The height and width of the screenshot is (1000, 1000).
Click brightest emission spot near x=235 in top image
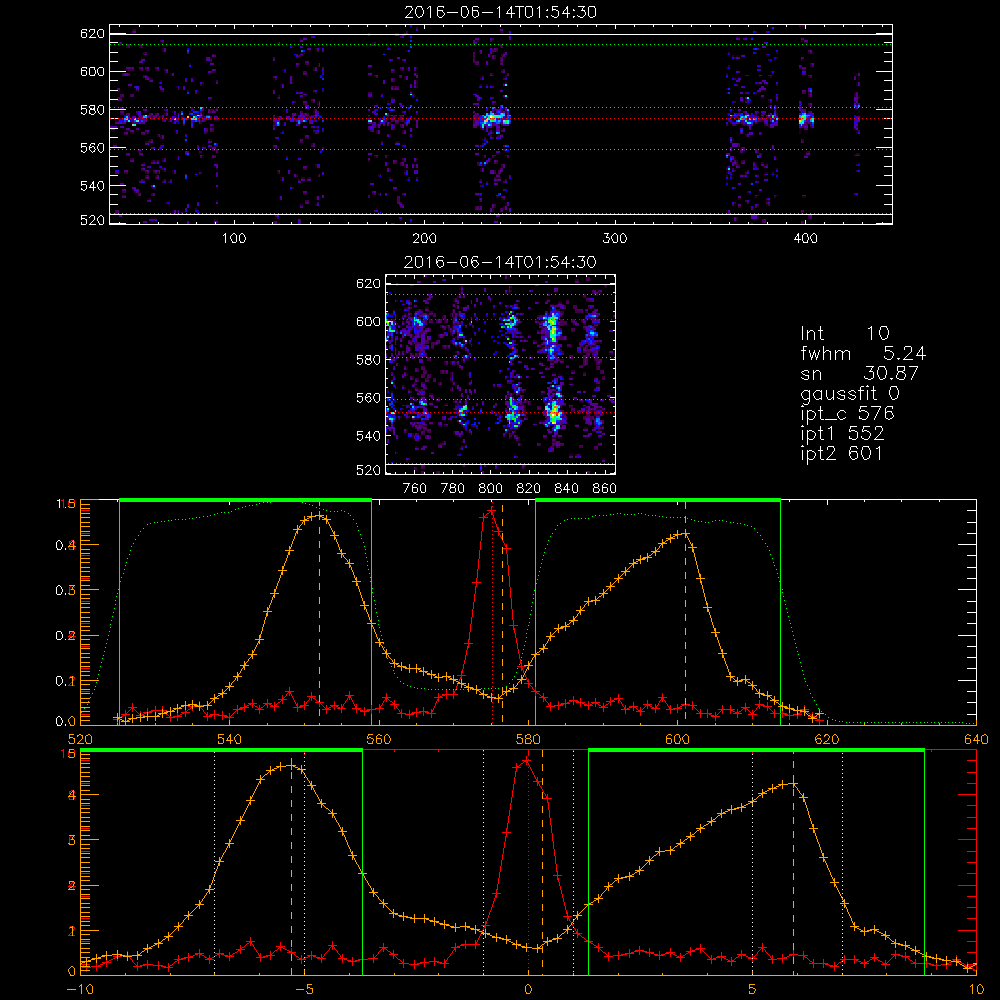(492, 119)
